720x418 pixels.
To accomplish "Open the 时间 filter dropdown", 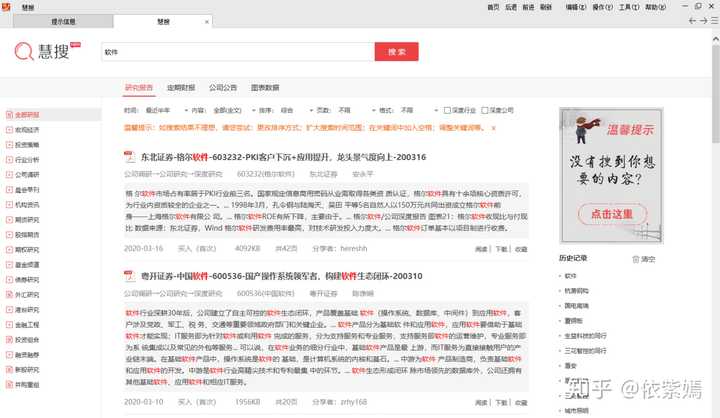I will click(166, 110).
